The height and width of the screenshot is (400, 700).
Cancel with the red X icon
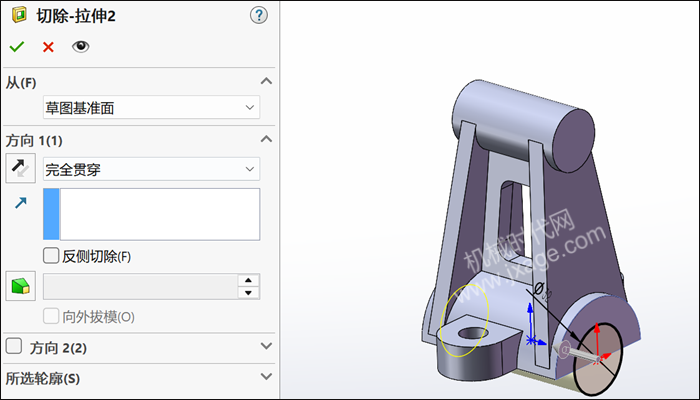(48, 47)
